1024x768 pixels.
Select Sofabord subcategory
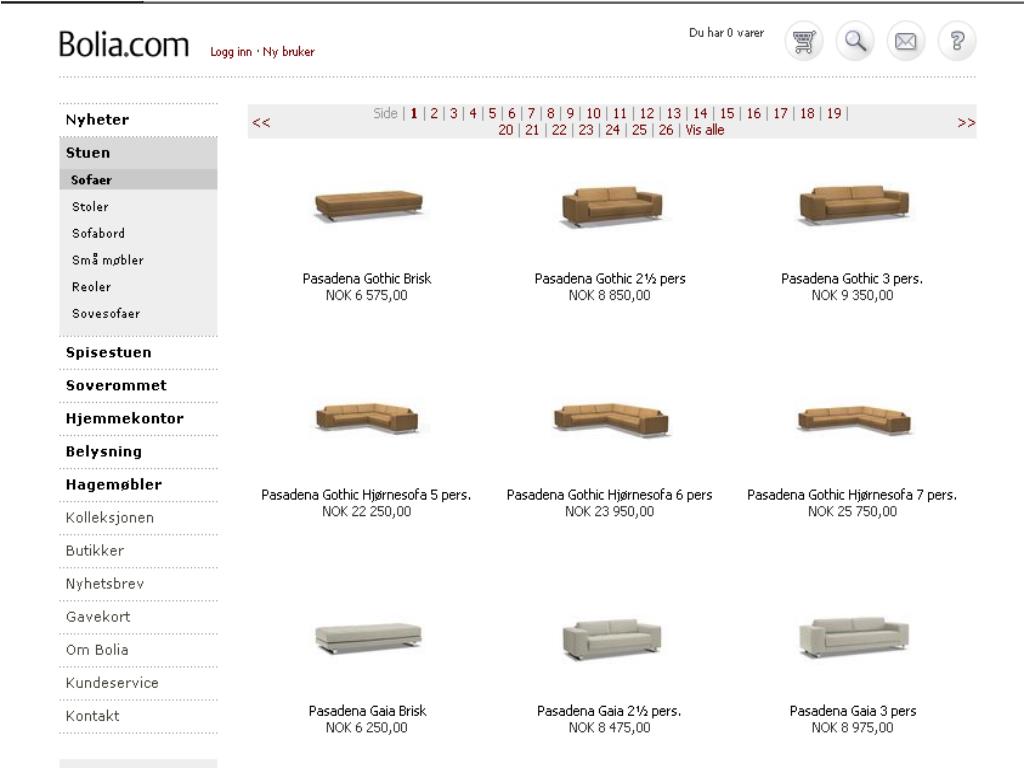tap(98, 233)
